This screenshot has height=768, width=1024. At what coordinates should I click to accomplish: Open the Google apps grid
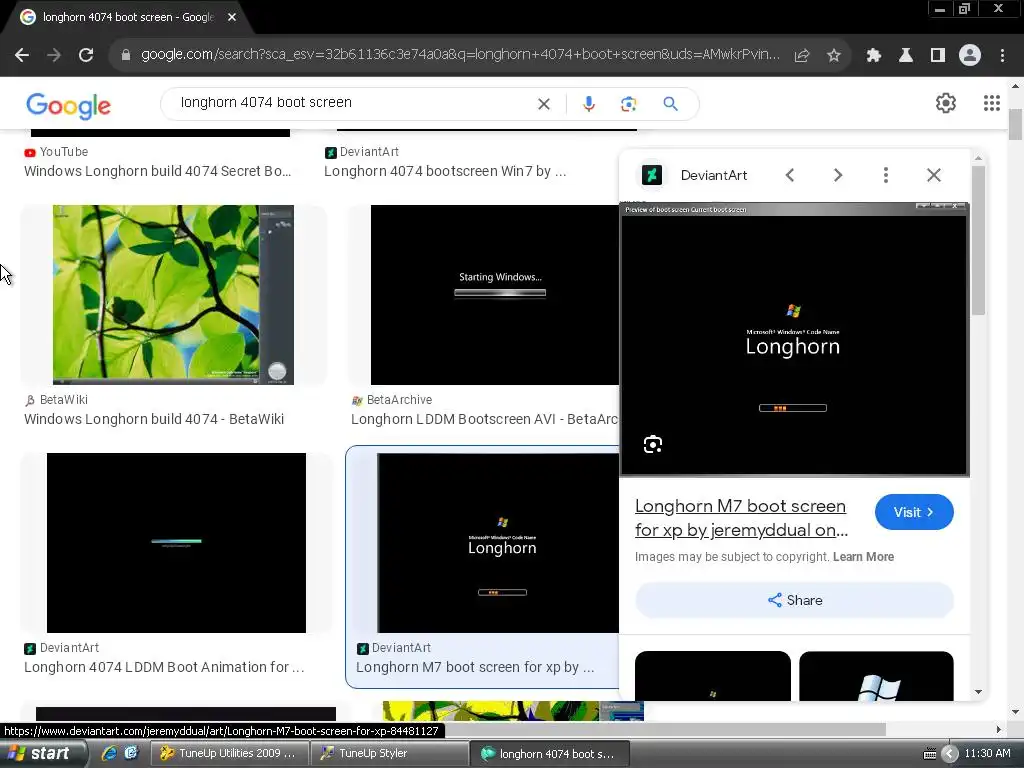click(x=991, y=103)
